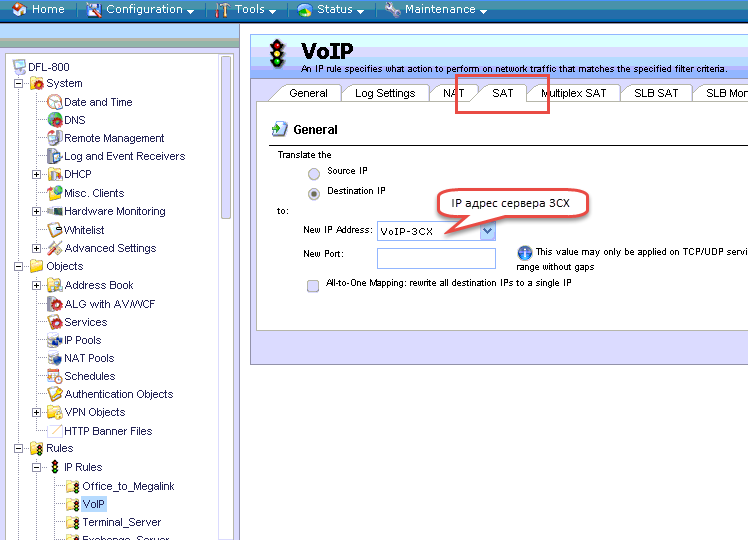
Task: Expand the Address Book tree node
Action: pyautogui.click(x=36, y=286)
